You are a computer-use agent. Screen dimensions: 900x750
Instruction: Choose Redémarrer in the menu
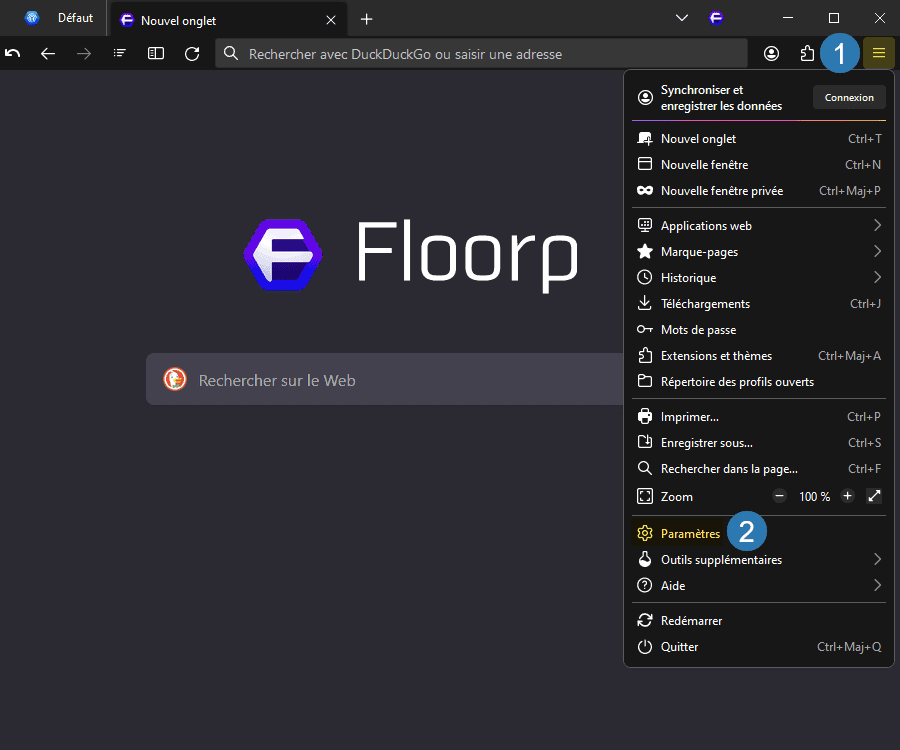[x=759, y=621]
